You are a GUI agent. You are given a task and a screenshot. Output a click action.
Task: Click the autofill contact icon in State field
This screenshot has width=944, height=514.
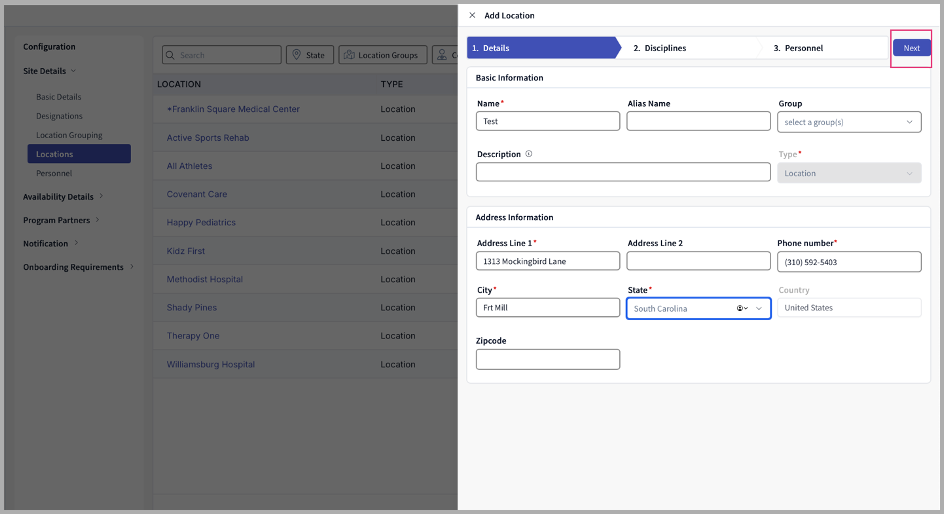point(741,308)
